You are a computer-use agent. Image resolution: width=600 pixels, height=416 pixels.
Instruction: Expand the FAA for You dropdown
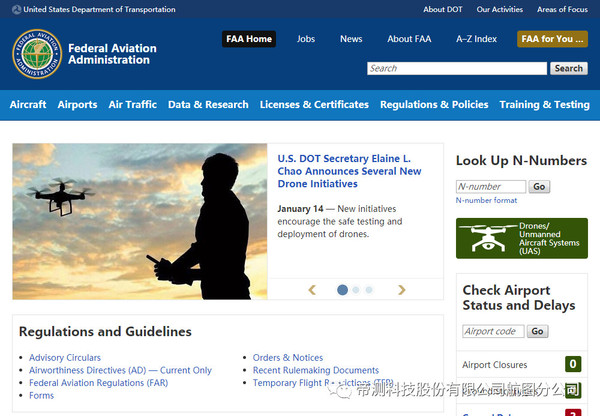click(552, 39)
